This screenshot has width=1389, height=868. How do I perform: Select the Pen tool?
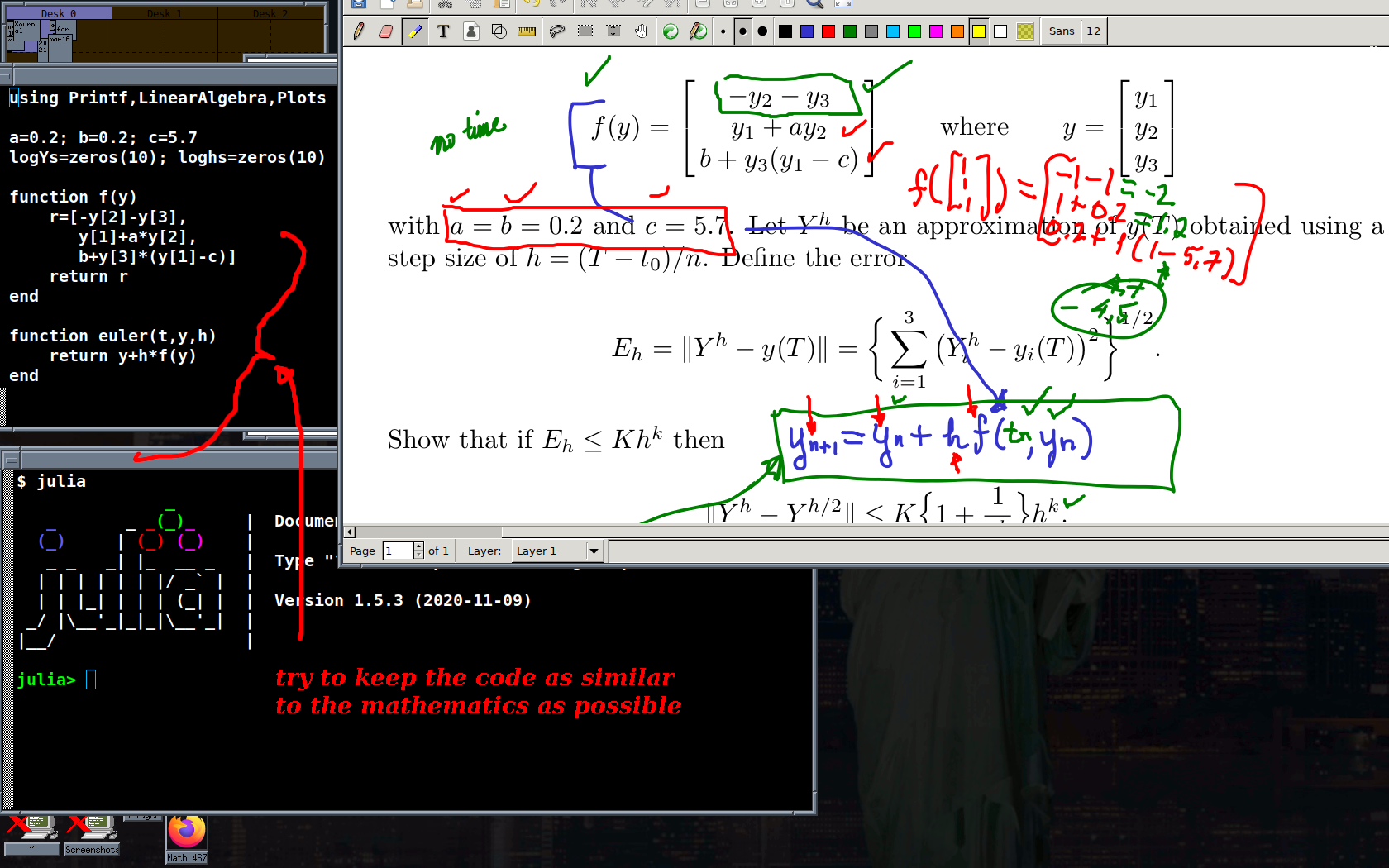[x=359, y=31]
